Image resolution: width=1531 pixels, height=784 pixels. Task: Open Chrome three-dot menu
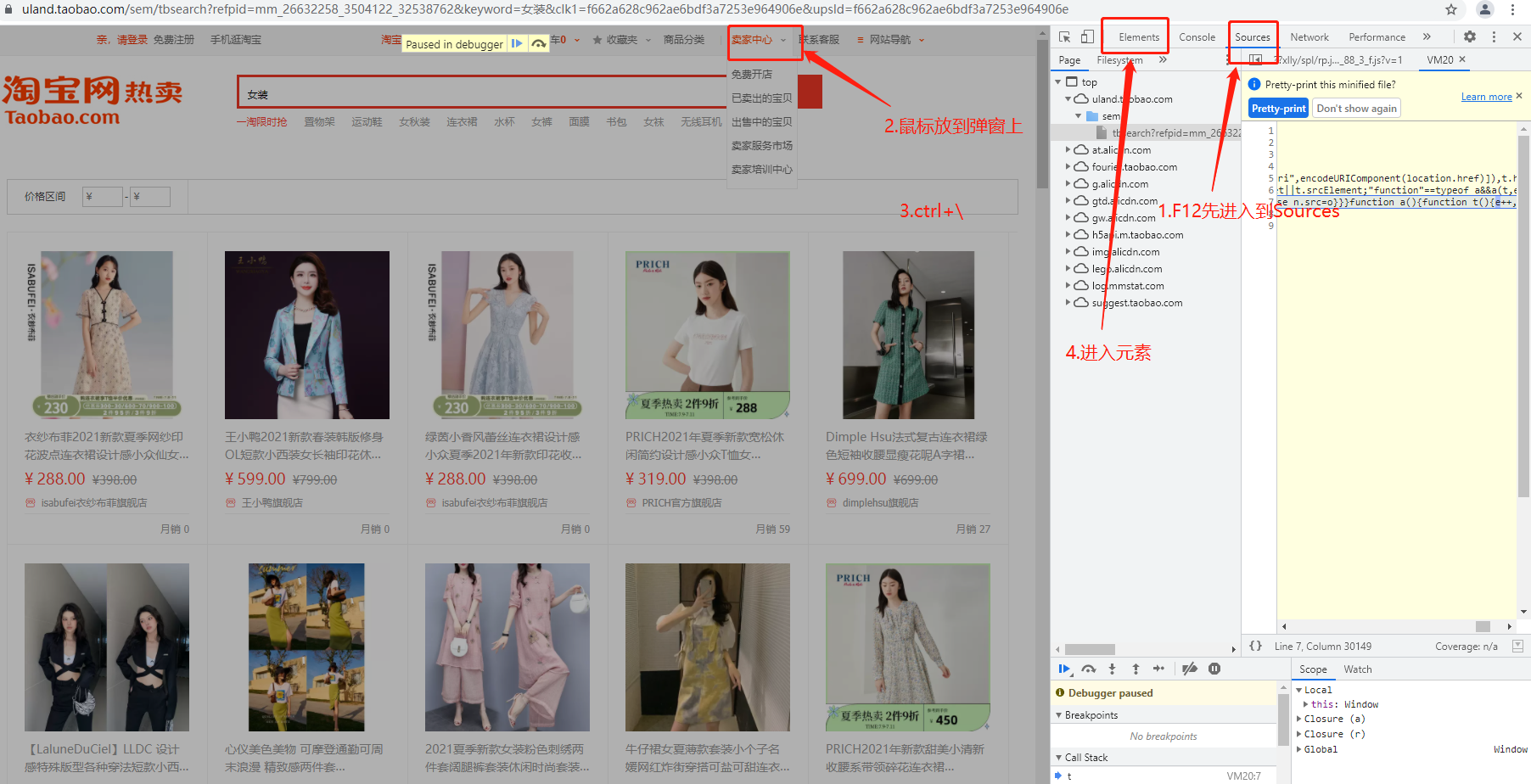pos(1512,9)
